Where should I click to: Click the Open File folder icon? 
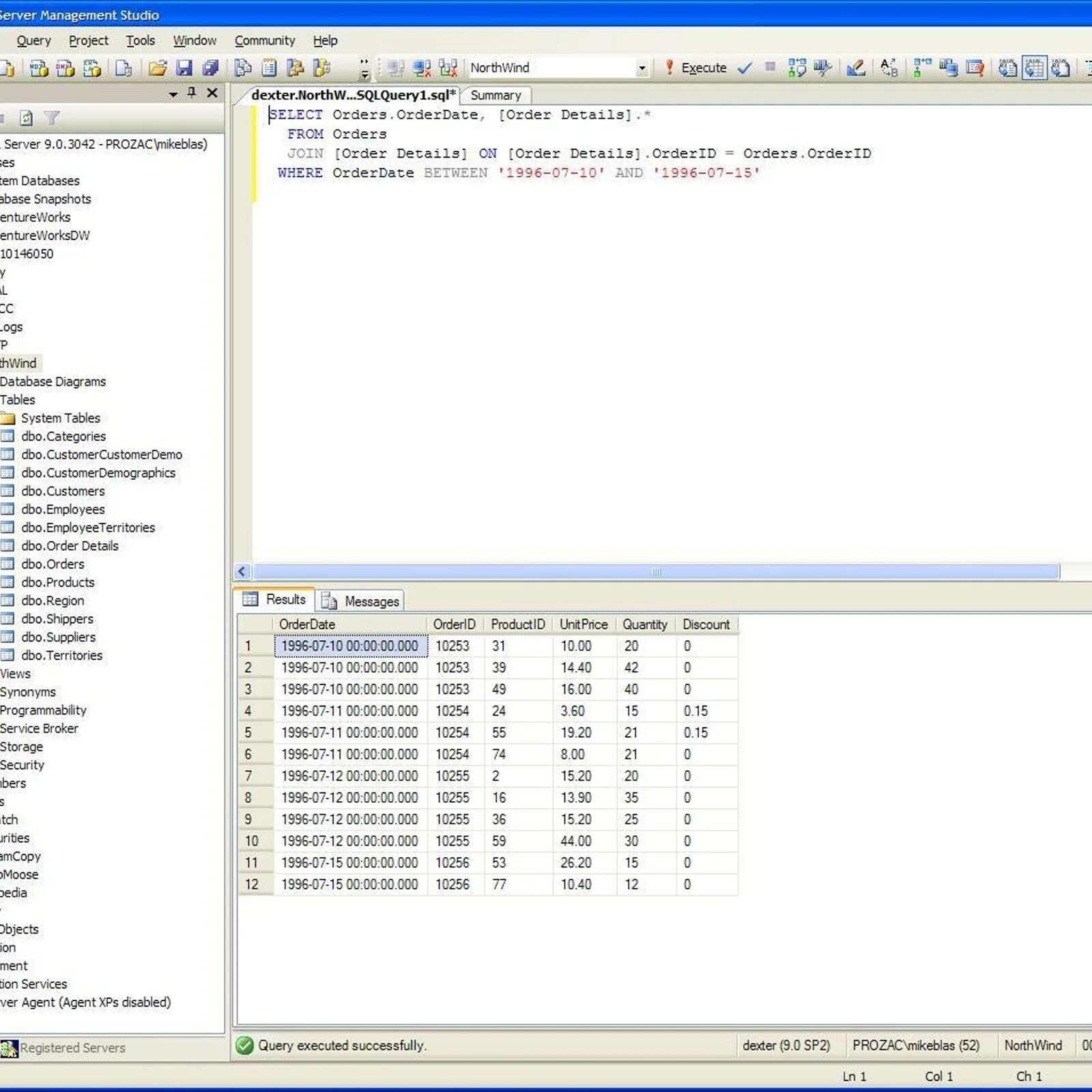point(158,68)
